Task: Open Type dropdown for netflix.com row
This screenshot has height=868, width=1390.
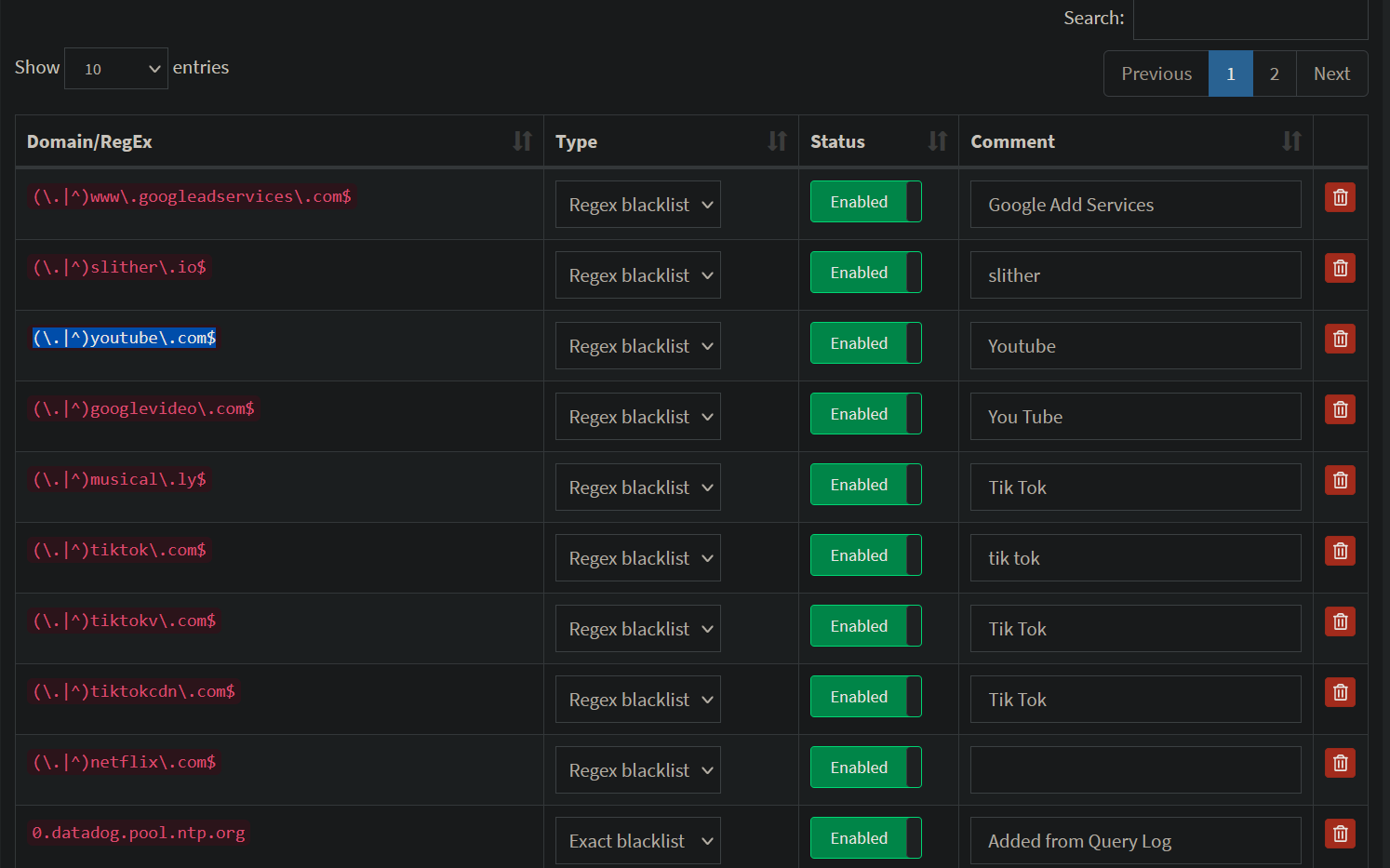Action: click(x=638, y=770)
